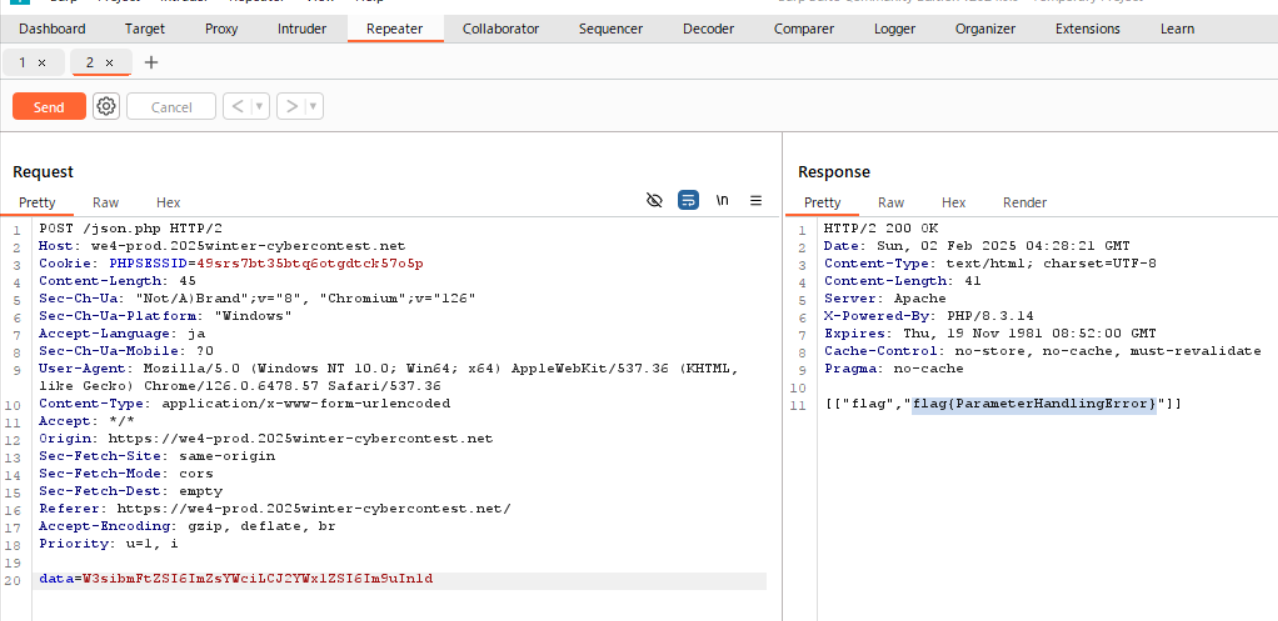
Task: Click the Origin header line
Action: click(266, 438)
